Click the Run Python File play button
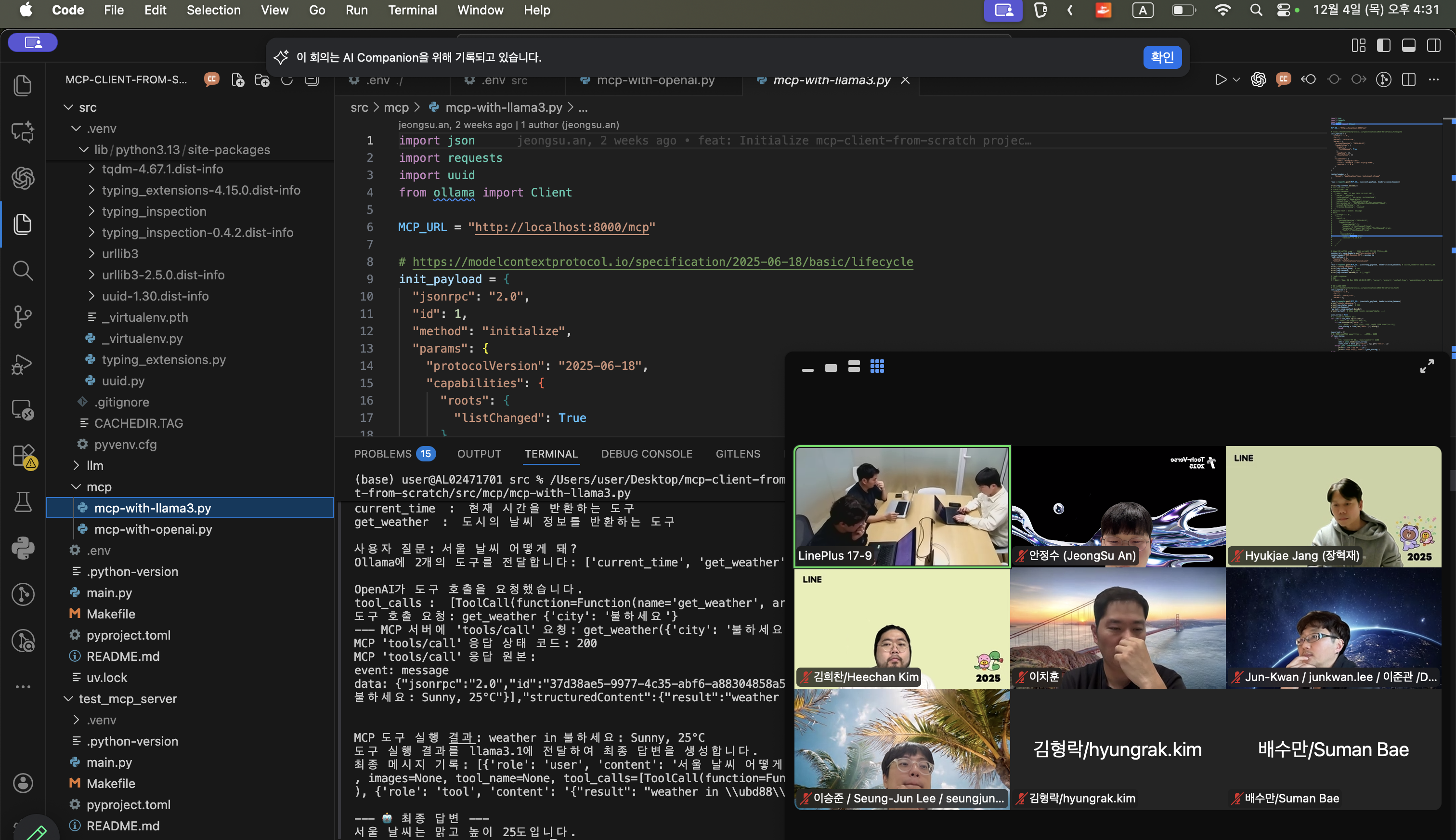This screenshot has width=1456, height=840. pyautogui.click(x=1220, y=79)
